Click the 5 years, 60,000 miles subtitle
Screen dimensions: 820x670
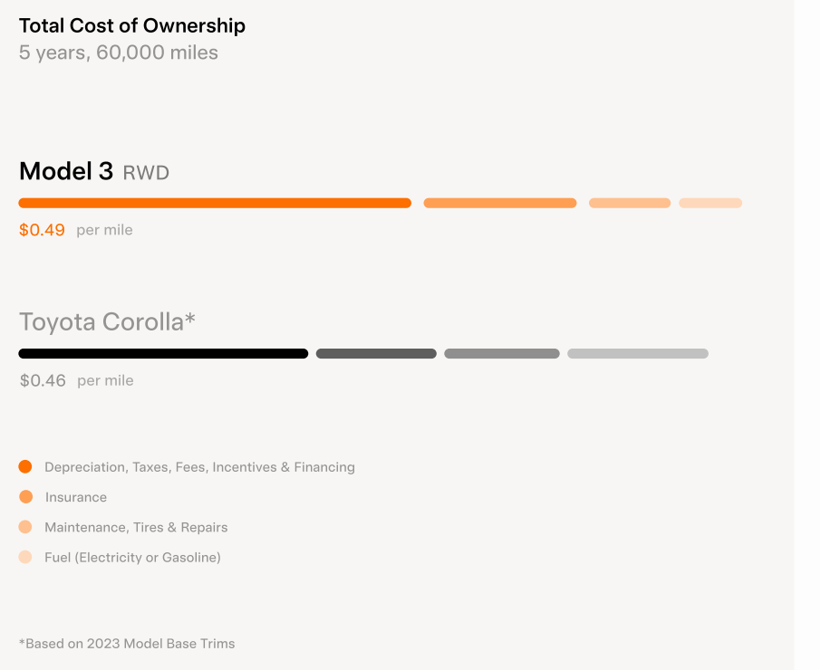119,52
